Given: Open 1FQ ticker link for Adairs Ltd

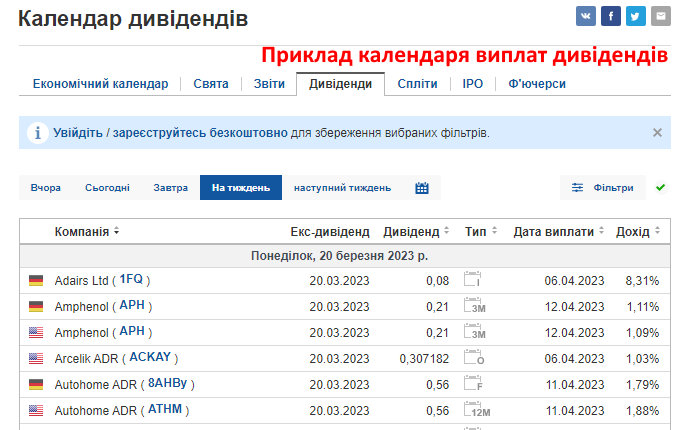Looking at the screenshot, I should pos(131,279).
